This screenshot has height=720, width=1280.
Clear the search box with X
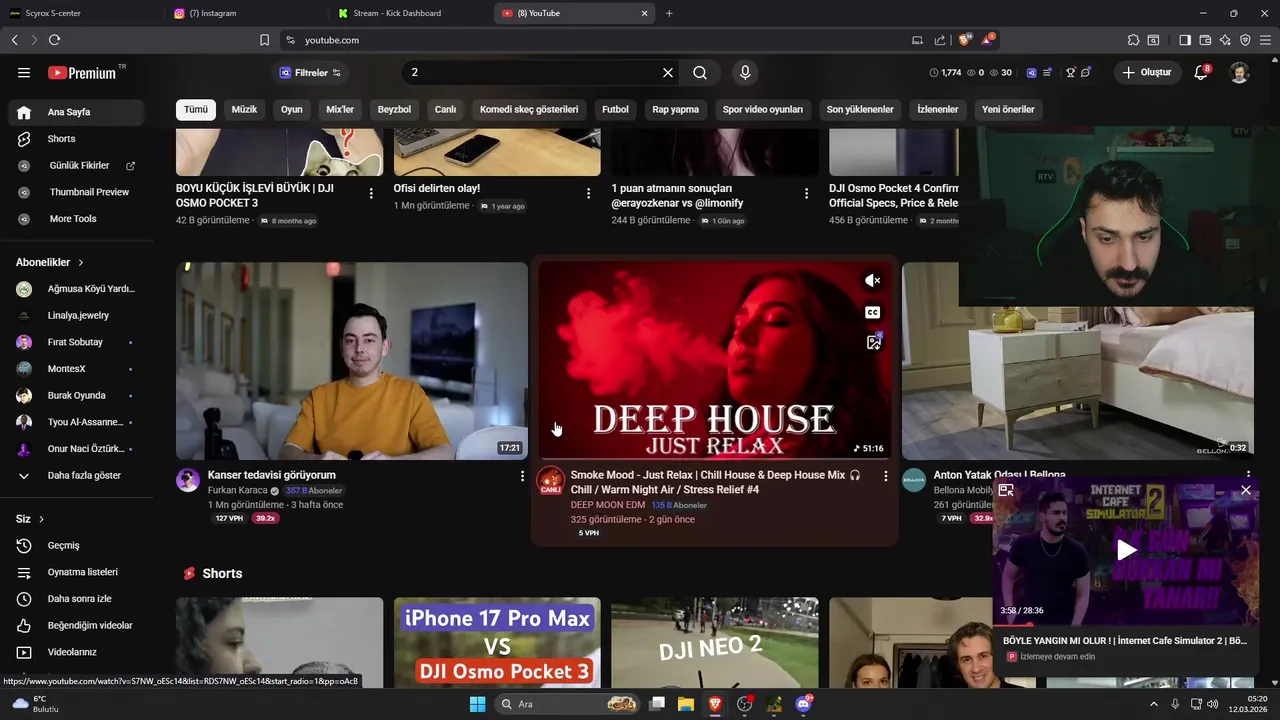point(668,73)
